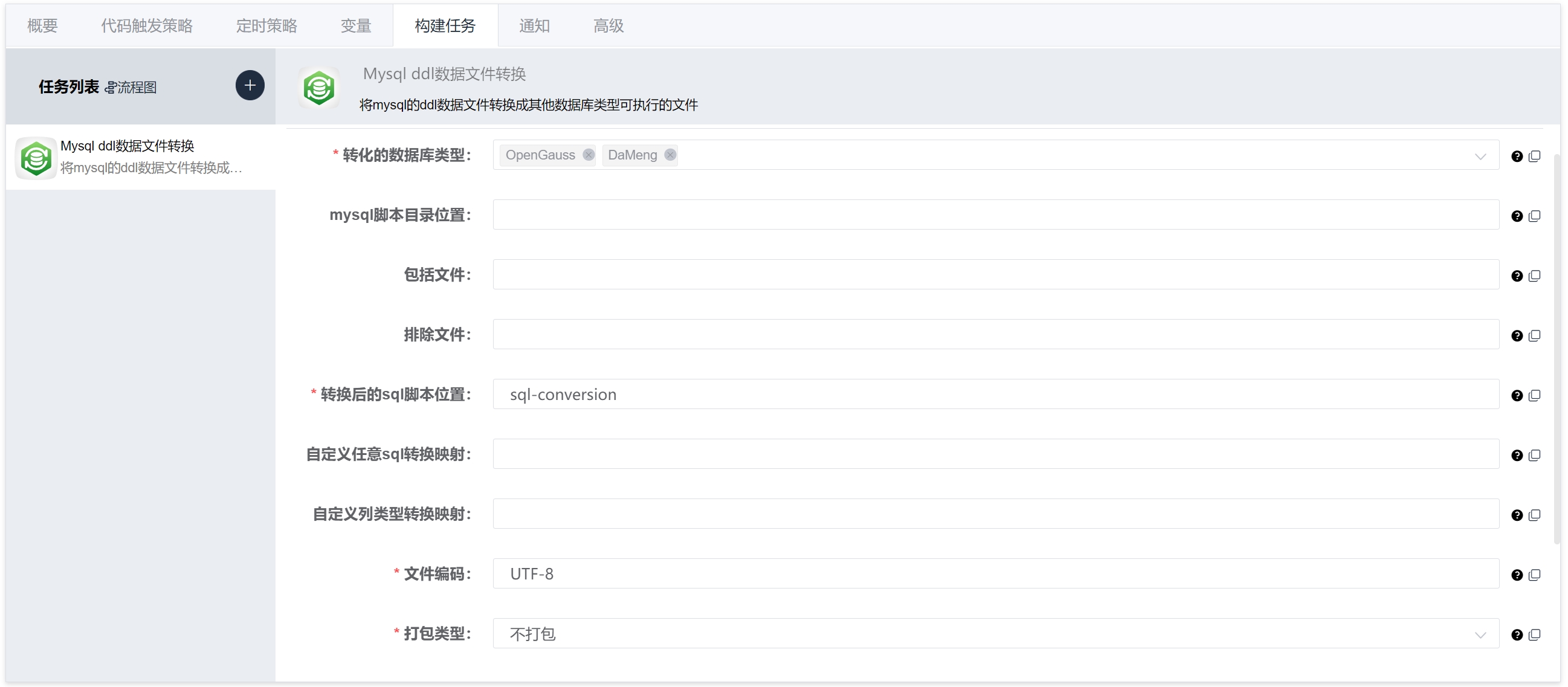Focus the UTF-8 file encoding input
The width and height of the screenshot is (1568, 687).
coord(995,574)
